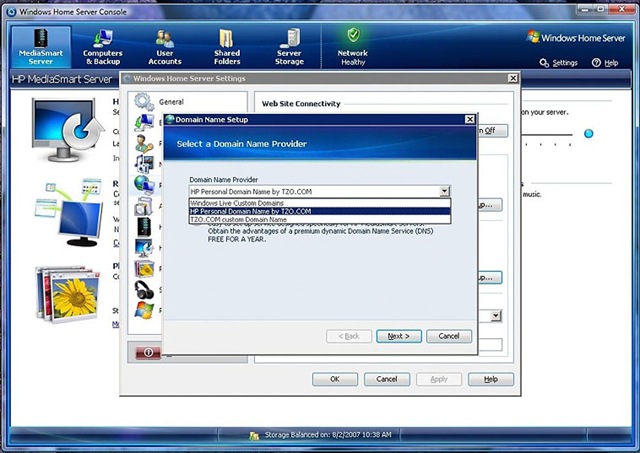This screenshot has height=453, width=640.
Task: Click OK in Settings dialog
Action: [x=335, y=379]
